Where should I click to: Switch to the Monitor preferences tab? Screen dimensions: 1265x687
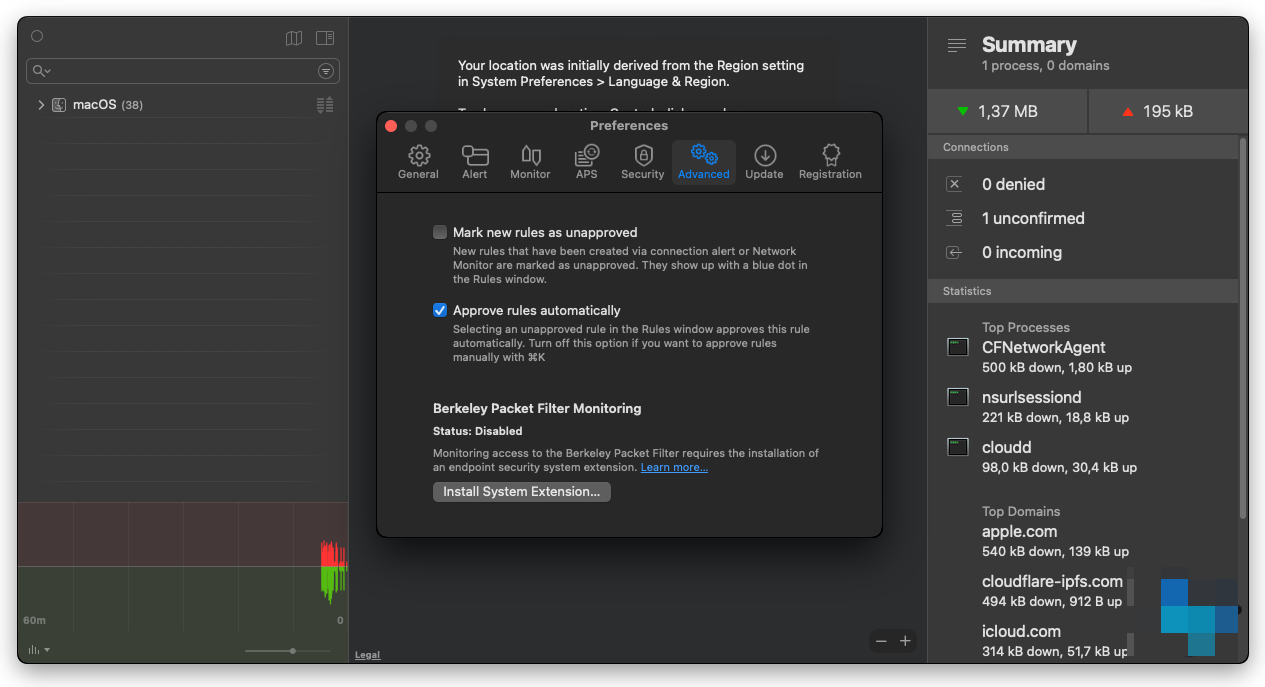click(x=530, y=162)
